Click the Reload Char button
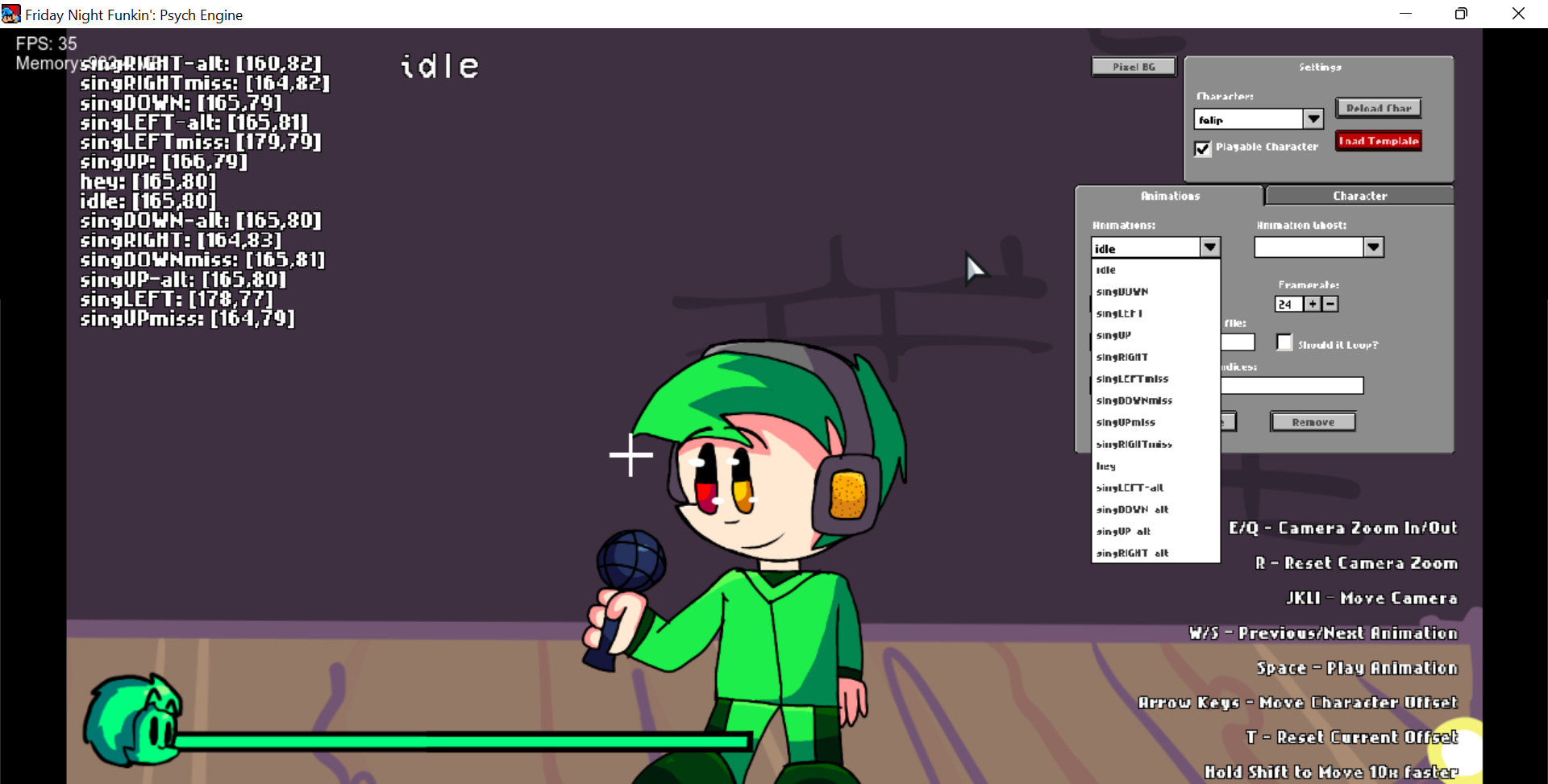This screenshot has width=1548, height=784. [x=1378, y=108]
